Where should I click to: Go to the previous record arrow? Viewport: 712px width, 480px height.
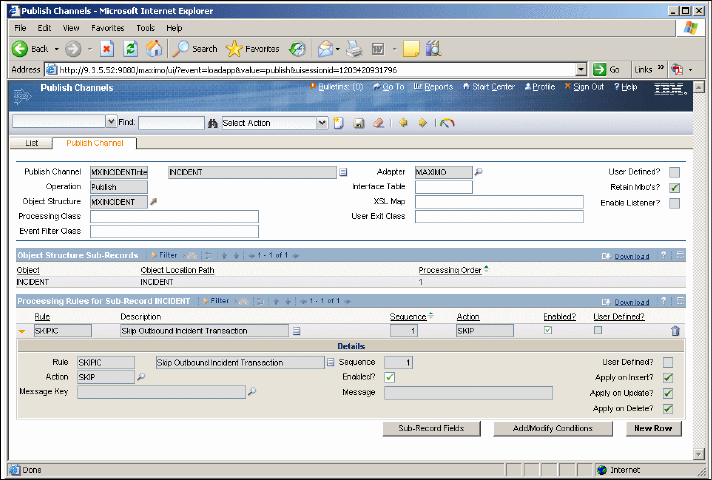pyautogui.click(x=404, y=123)
